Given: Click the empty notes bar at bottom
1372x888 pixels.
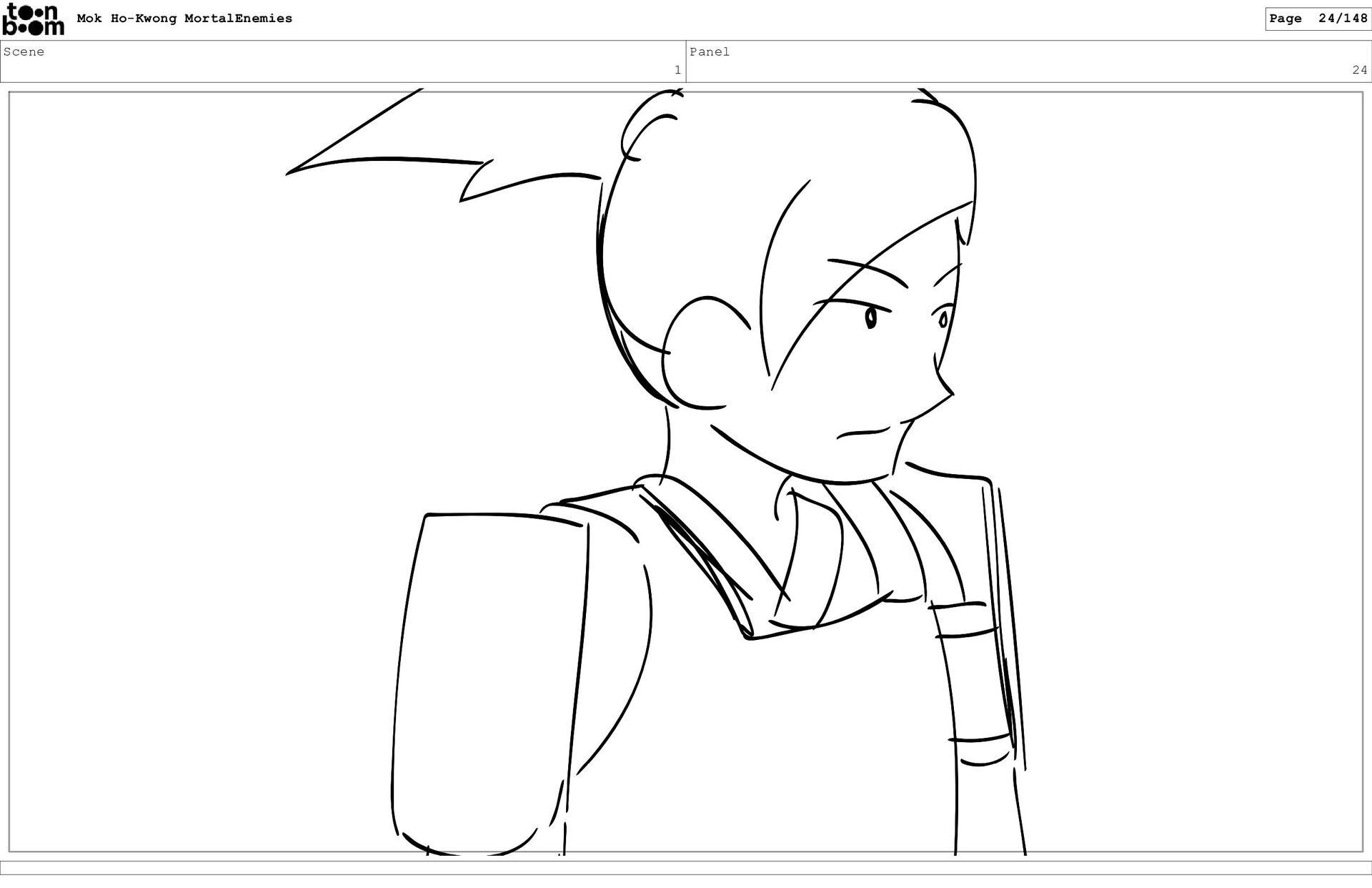Looking at the screenshot, I should [686, 867].
